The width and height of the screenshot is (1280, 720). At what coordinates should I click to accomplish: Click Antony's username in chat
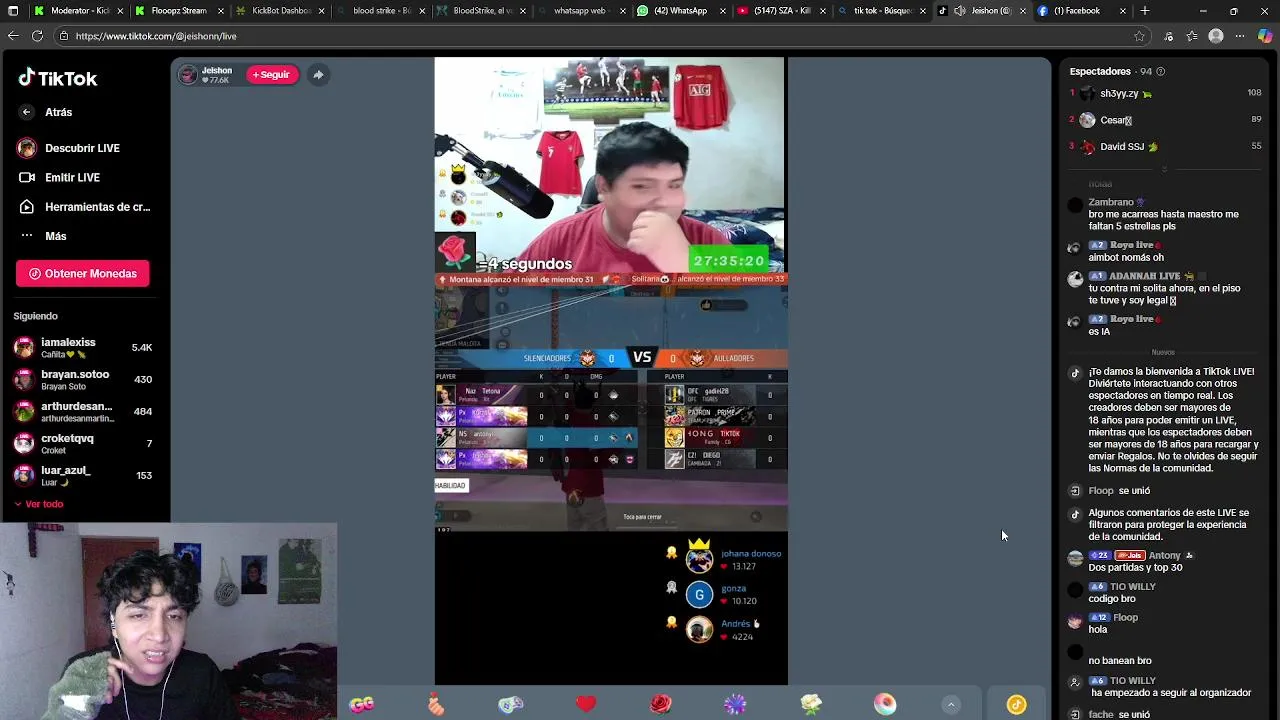pyautogui.click(x=1164, y=555)
